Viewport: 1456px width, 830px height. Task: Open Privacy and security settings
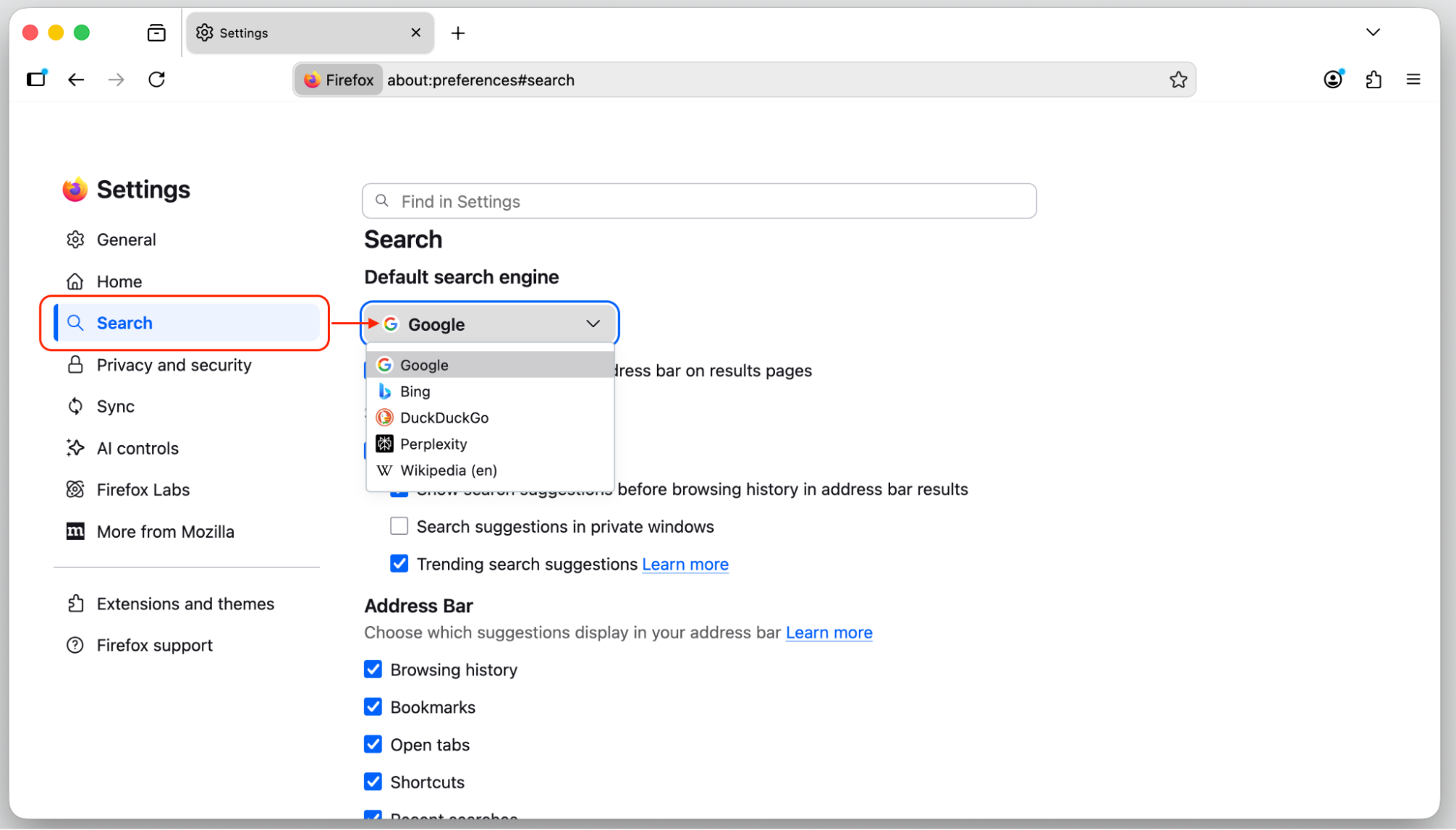(186, 364)
